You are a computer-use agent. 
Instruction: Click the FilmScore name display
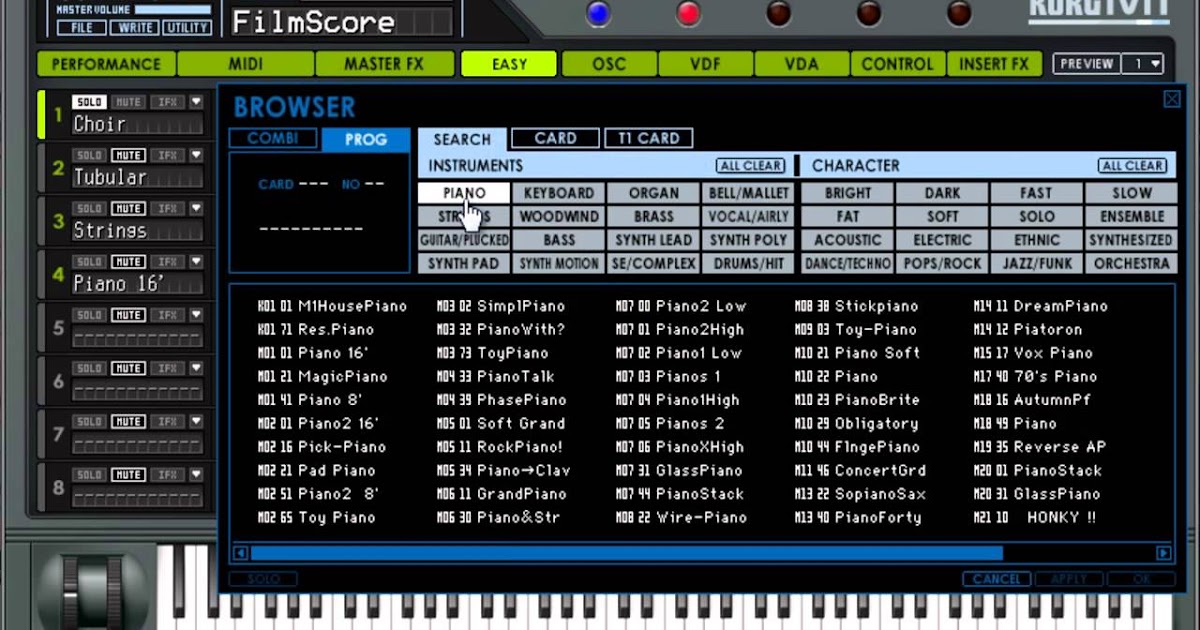coord(341,21)
